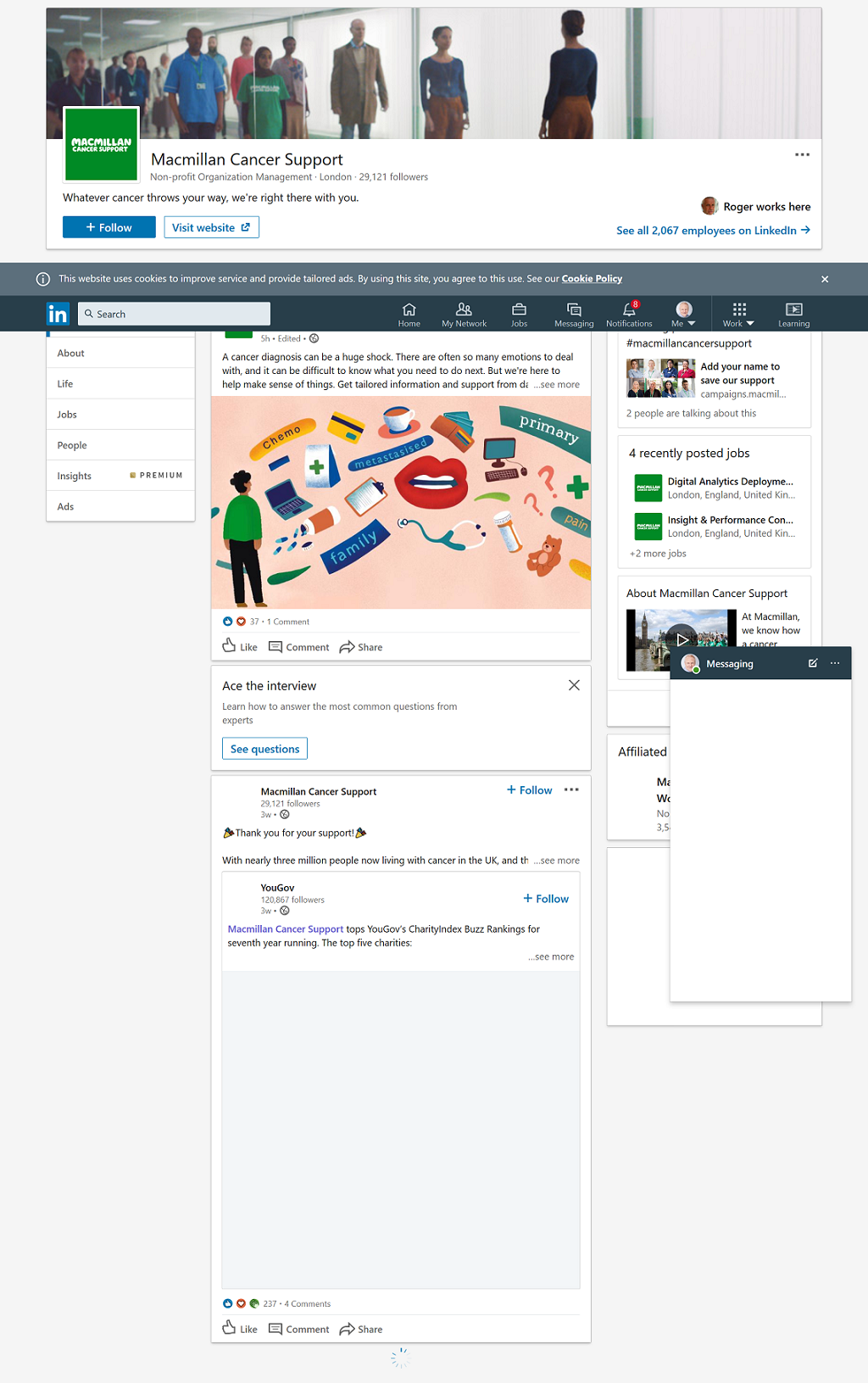This screenshot has height=1383, width=868.
Task: Comment on the YouGov shared post
Action: pyautogui.click(x=299, y=1329)
